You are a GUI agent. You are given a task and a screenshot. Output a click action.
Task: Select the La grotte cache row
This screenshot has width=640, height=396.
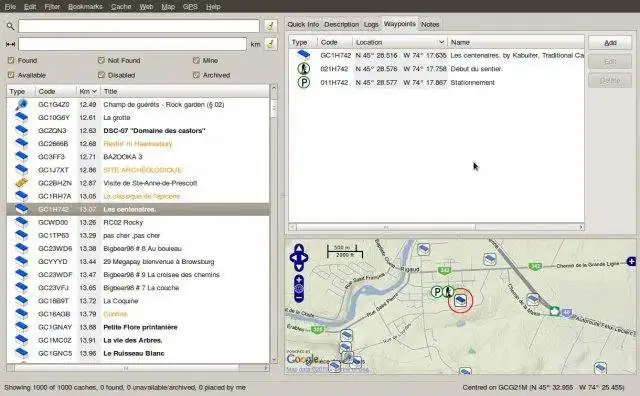(138, 118)
